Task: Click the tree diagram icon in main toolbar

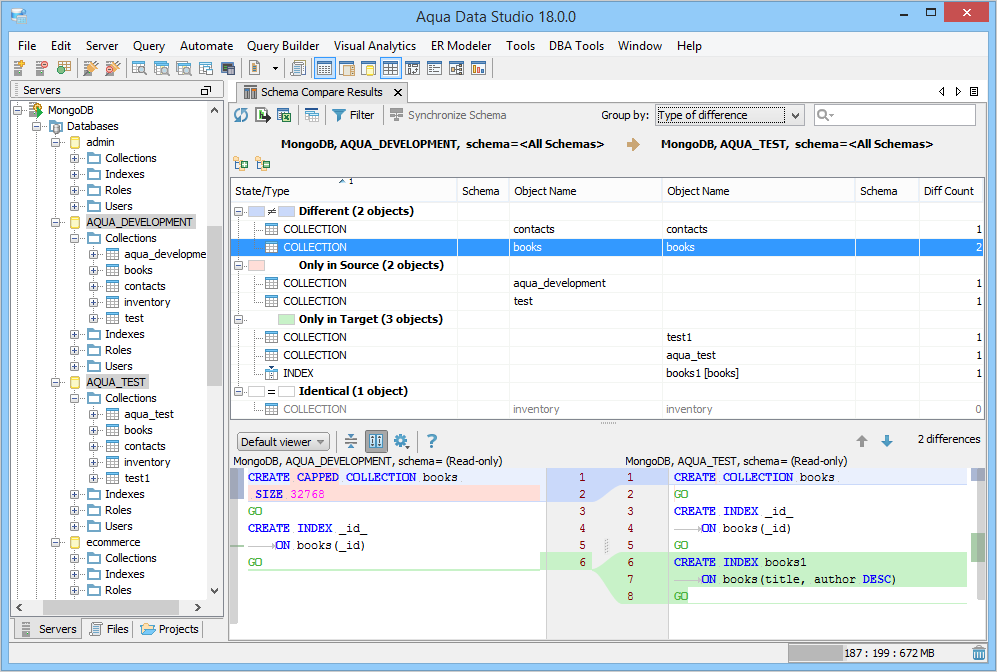Action: (x=457, y=68)
